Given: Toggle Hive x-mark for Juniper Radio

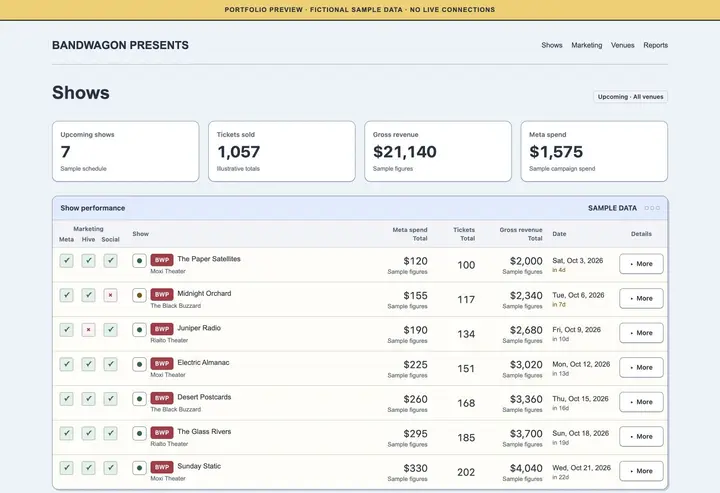Looking at the screenshot, I should pyautogui.click(x=89, y=330).
